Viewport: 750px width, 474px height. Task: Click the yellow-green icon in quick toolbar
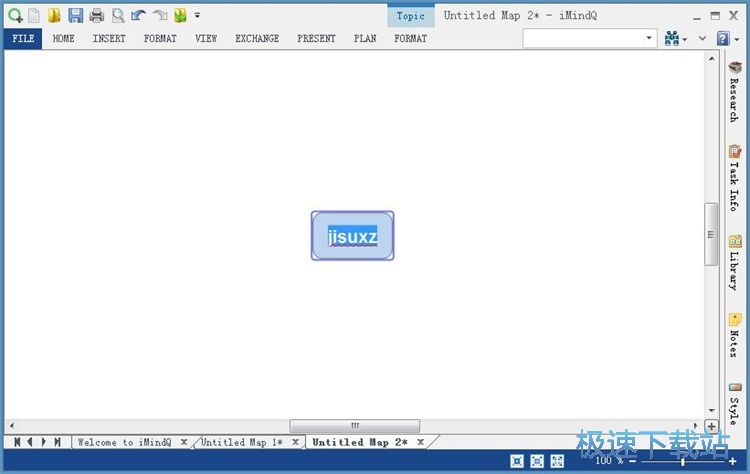point(180,16)
